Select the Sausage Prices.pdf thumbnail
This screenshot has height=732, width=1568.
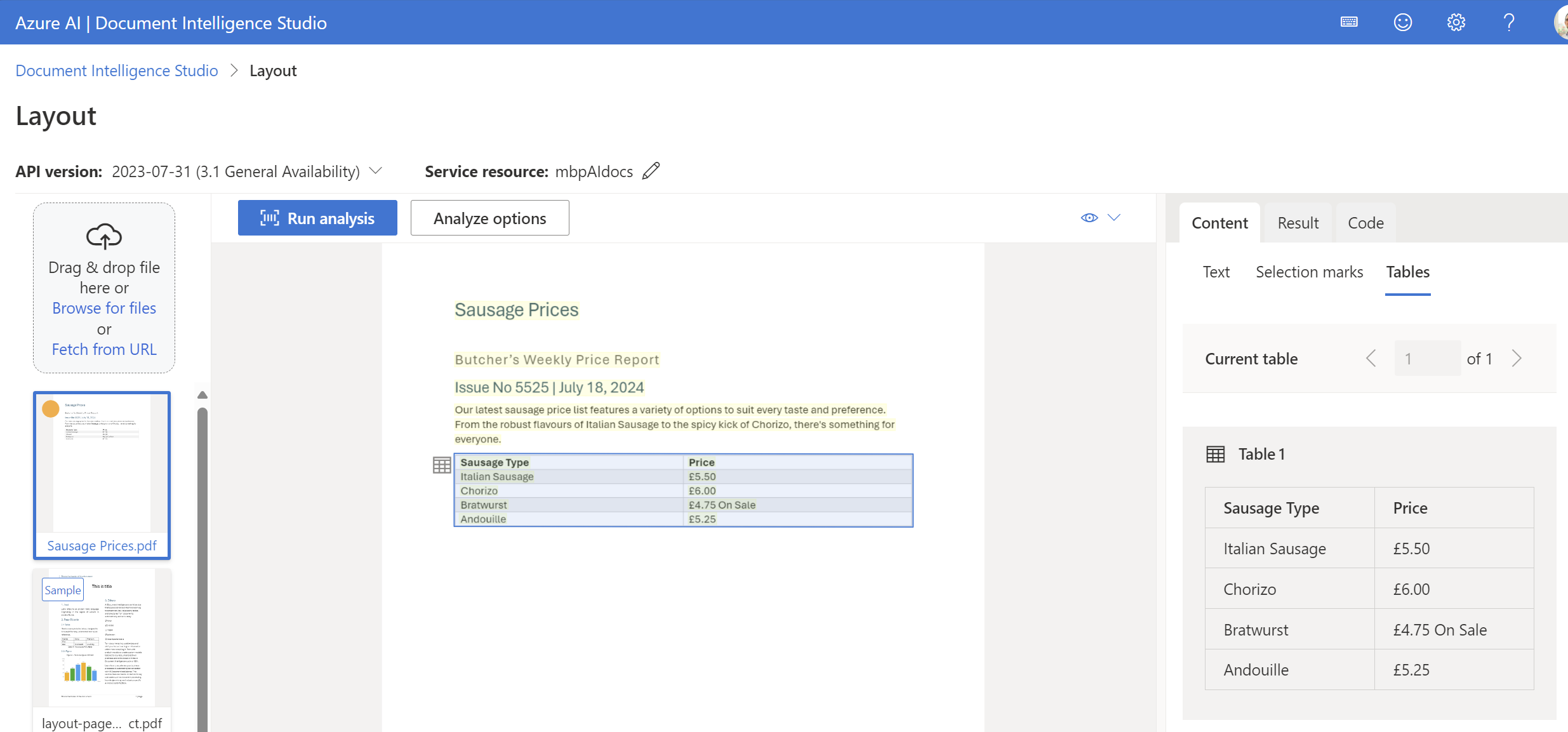[102, 475]
